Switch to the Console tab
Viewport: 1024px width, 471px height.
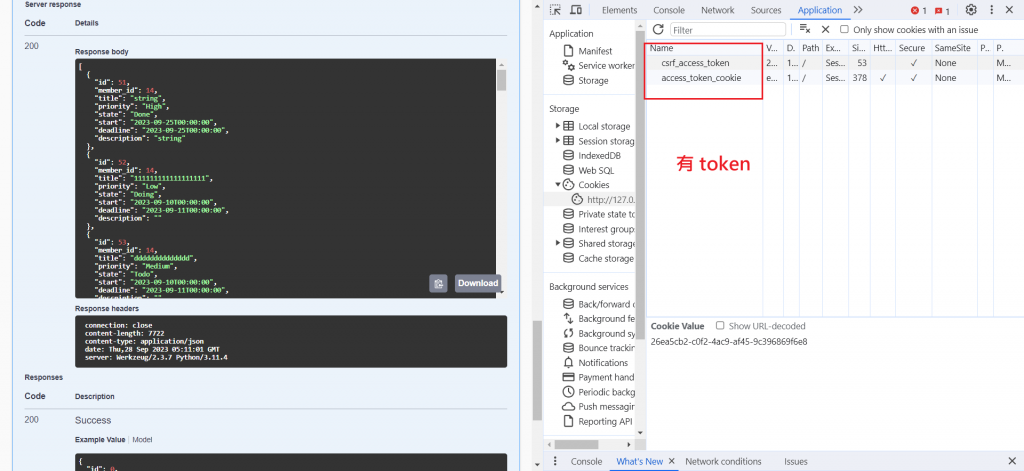tap(669, 10)
